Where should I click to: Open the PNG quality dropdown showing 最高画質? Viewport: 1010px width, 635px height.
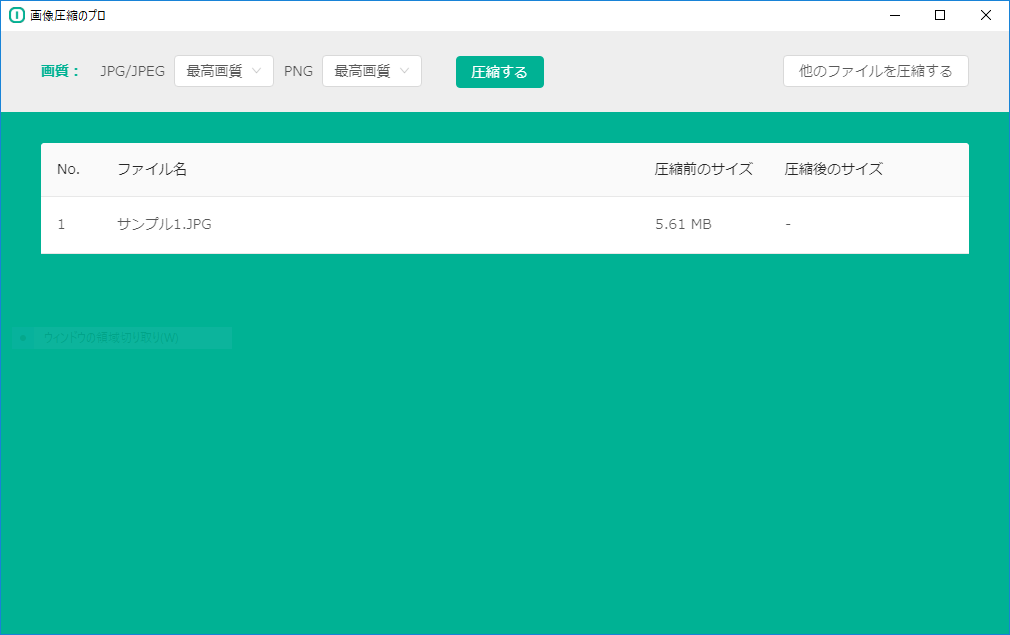point(364,71)
